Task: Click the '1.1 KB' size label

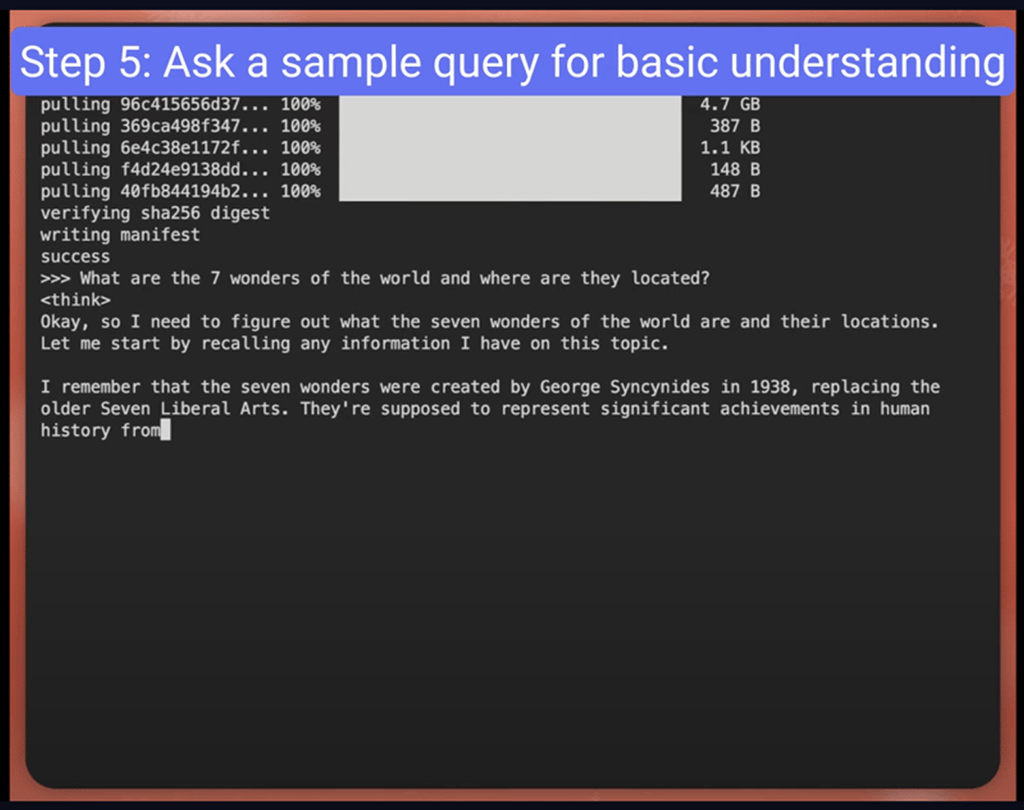Action: pos(730,148)
